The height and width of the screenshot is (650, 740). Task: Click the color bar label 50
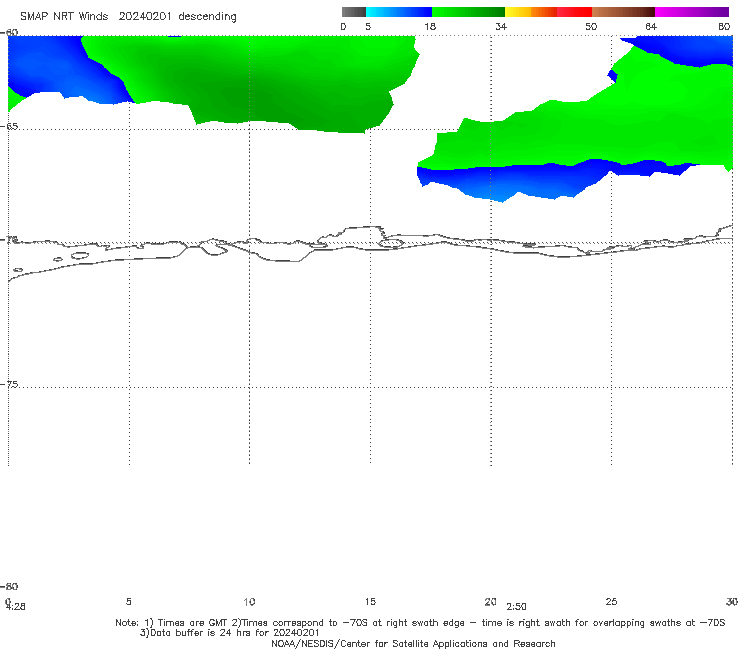point(591,26)
